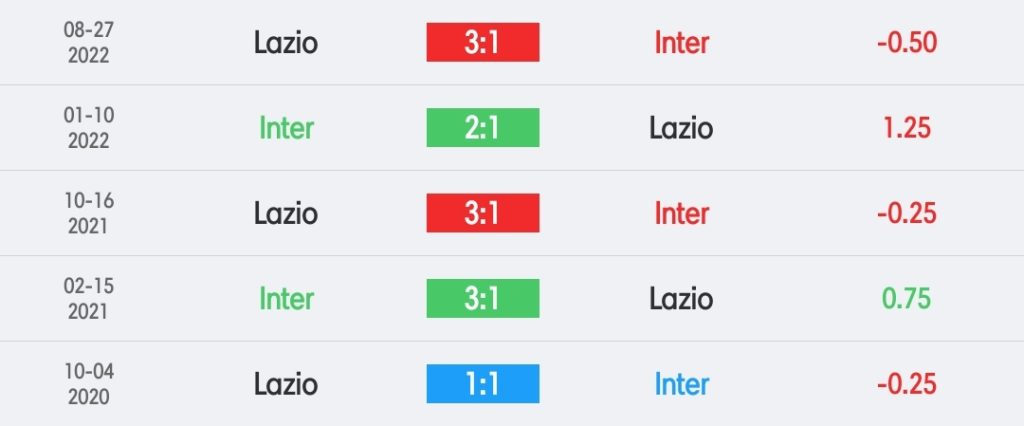Click the 08-27 2022 match date
Viewport: 1024px width, 426px height.
[x=89, y=43]
